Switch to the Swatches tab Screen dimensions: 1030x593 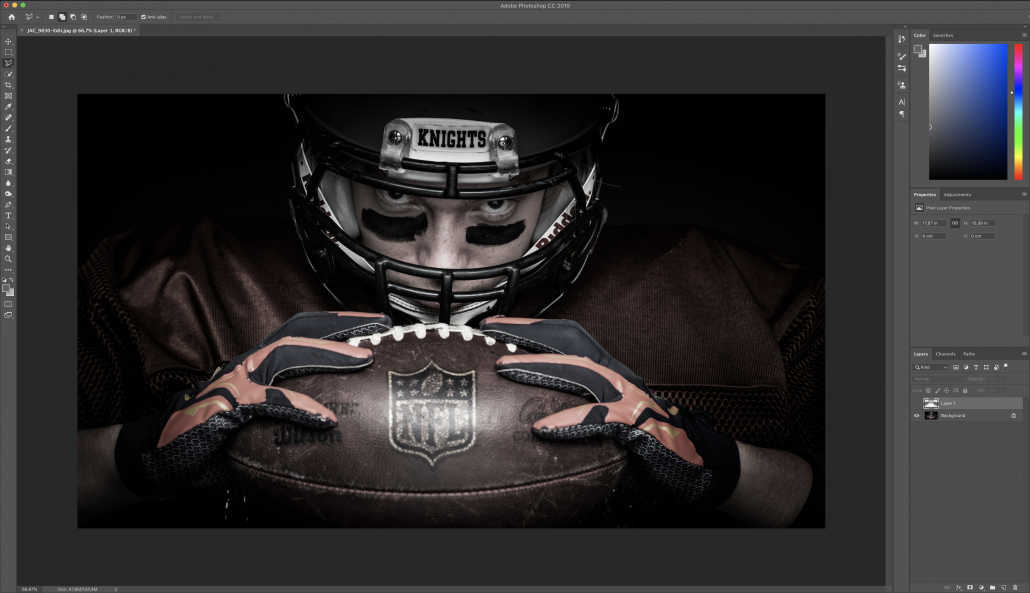pos(943,35)
